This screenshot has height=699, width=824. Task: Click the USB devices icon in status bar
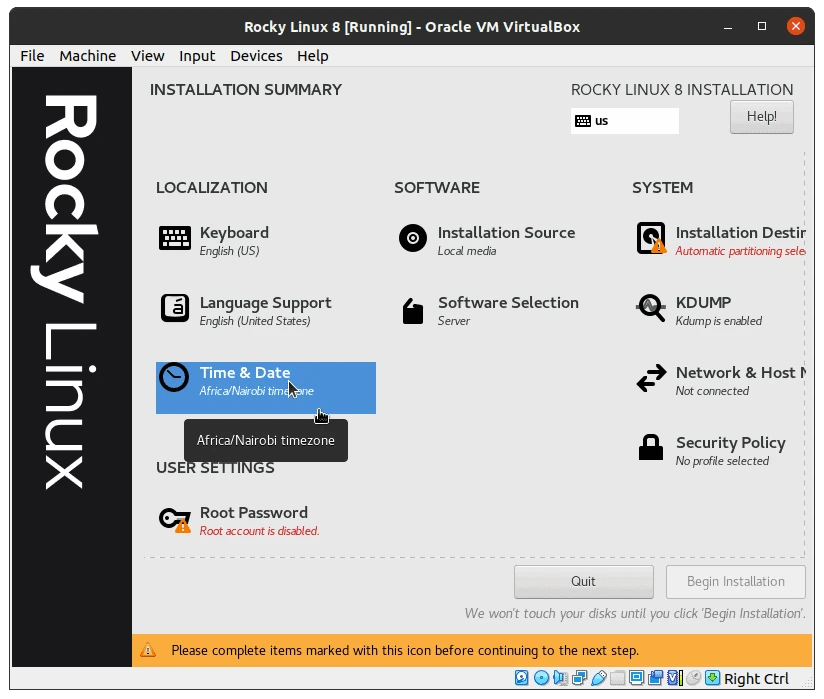600,678
